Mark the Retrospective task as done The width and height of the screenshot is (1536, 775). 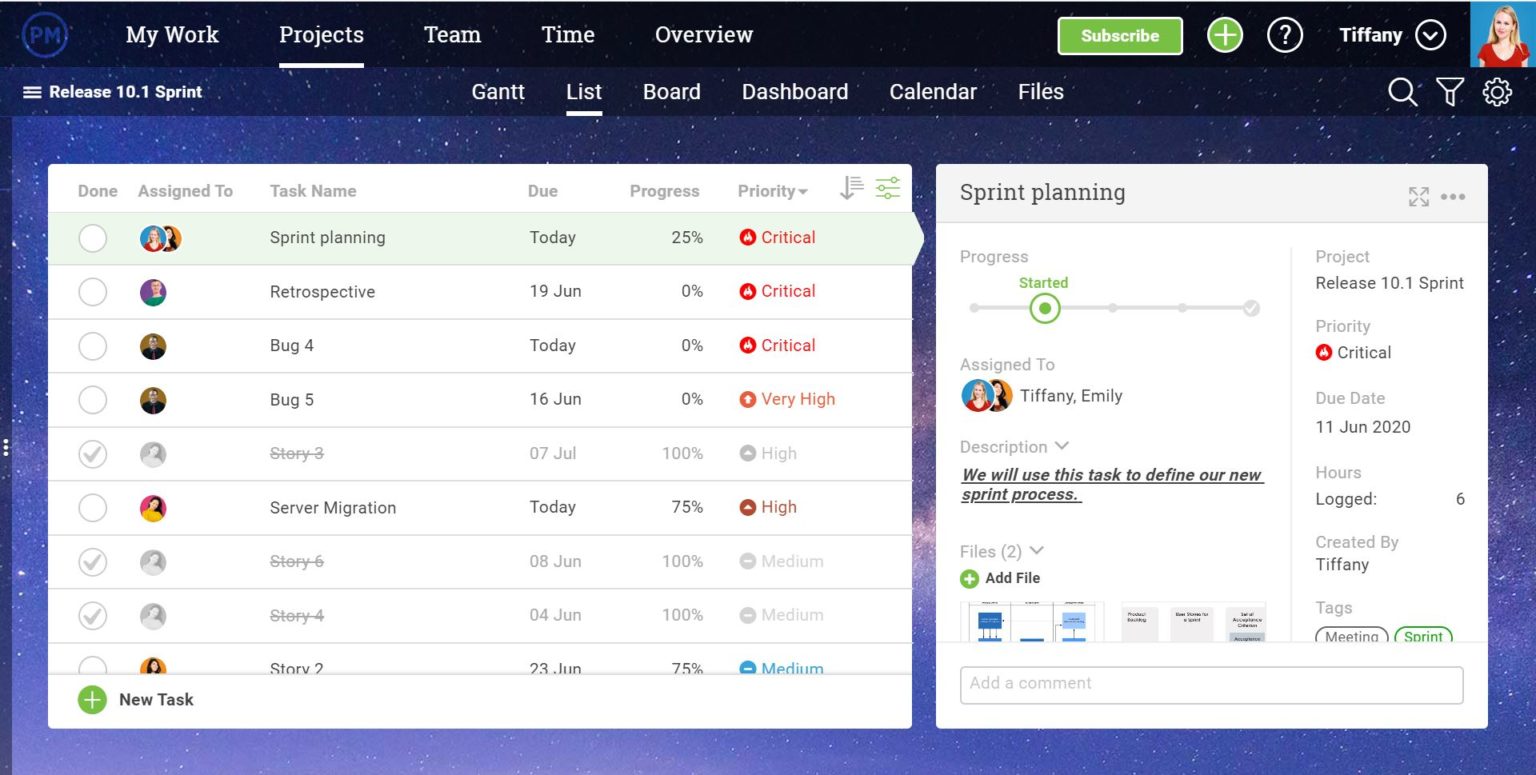pyautogui.click(x=92, y=291)
